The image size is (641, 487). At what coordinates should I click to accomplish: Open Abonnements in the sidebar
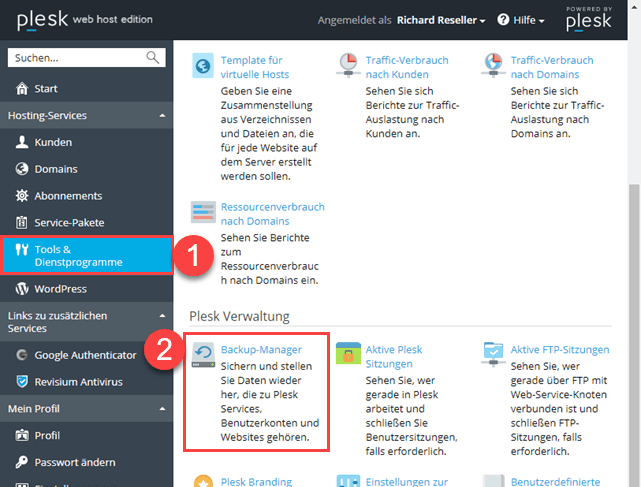pyautogui.click(x=86, y=196)
